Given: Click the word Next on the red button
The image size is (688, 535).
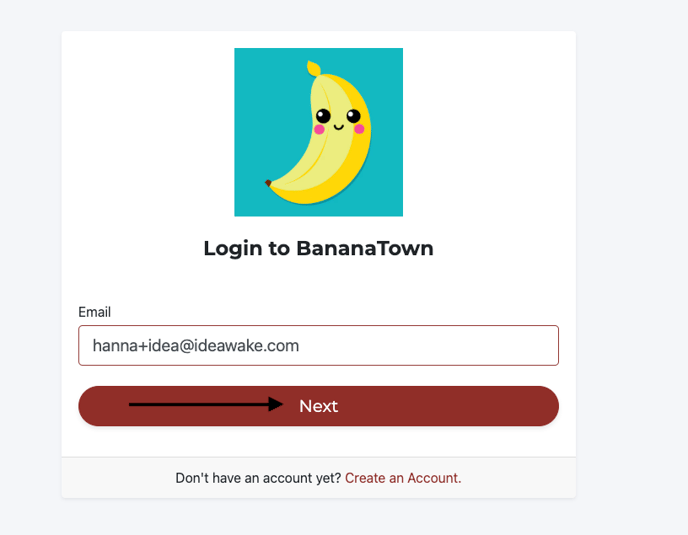Looking at the screenshot, I should 319,406.
